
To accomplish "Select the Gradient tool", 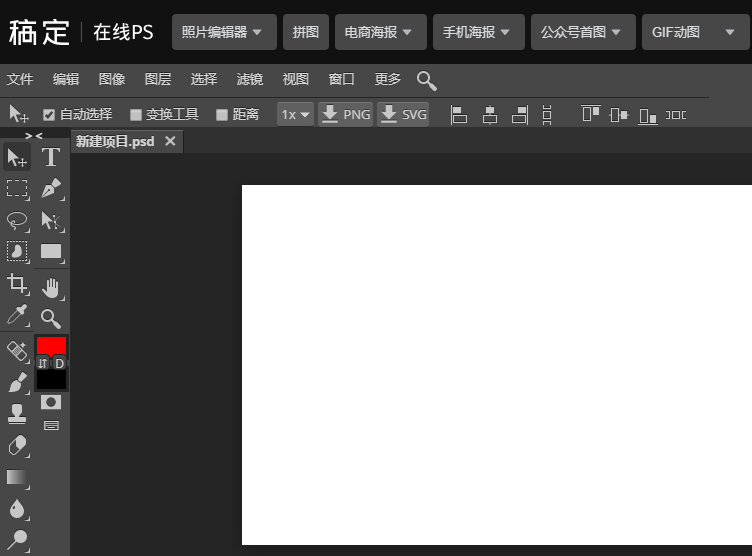I will coord(17,477).
